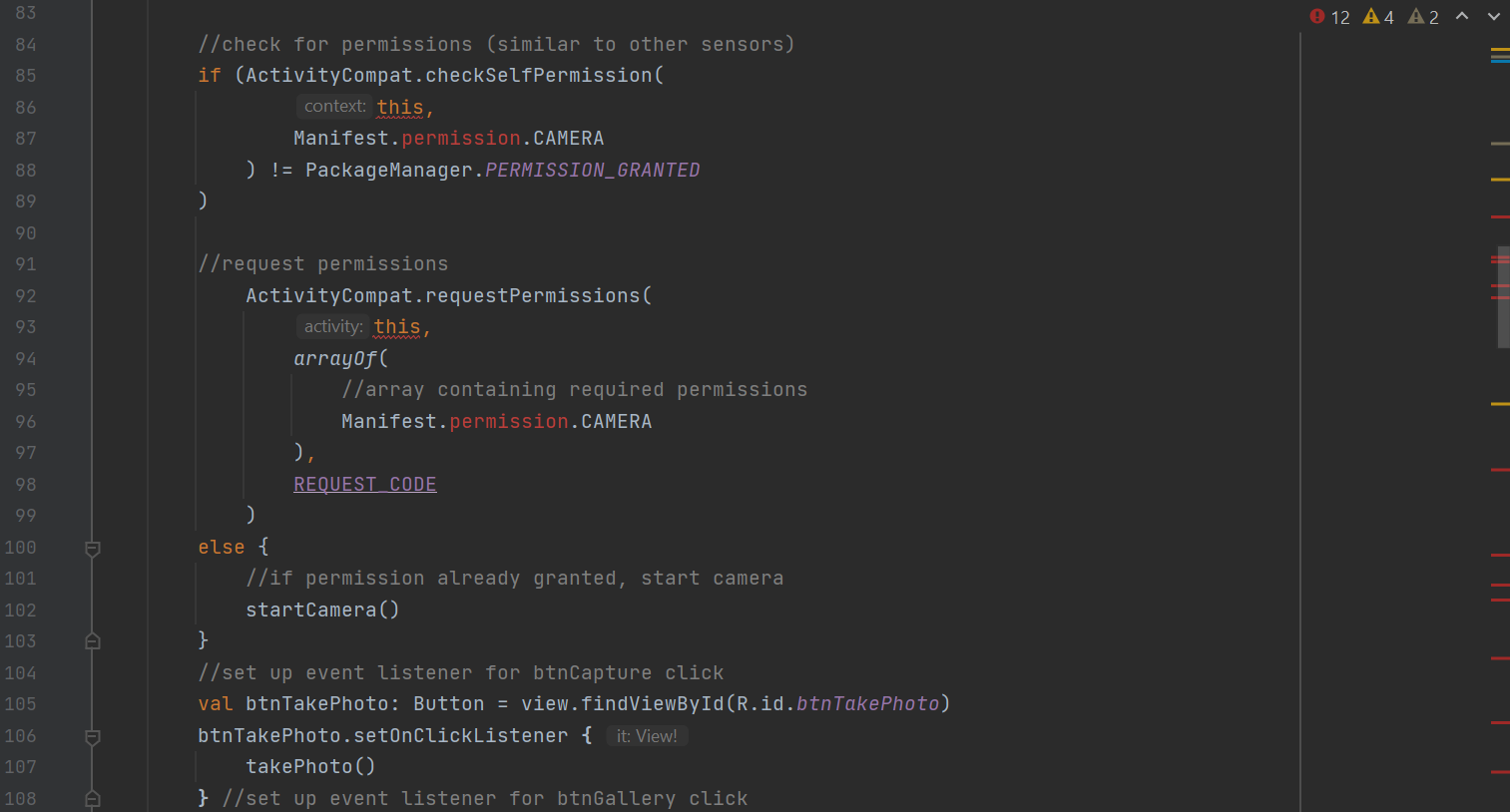Go to next highlighted error arrow
The image size is (1510, 812).
pos(1494,16)
